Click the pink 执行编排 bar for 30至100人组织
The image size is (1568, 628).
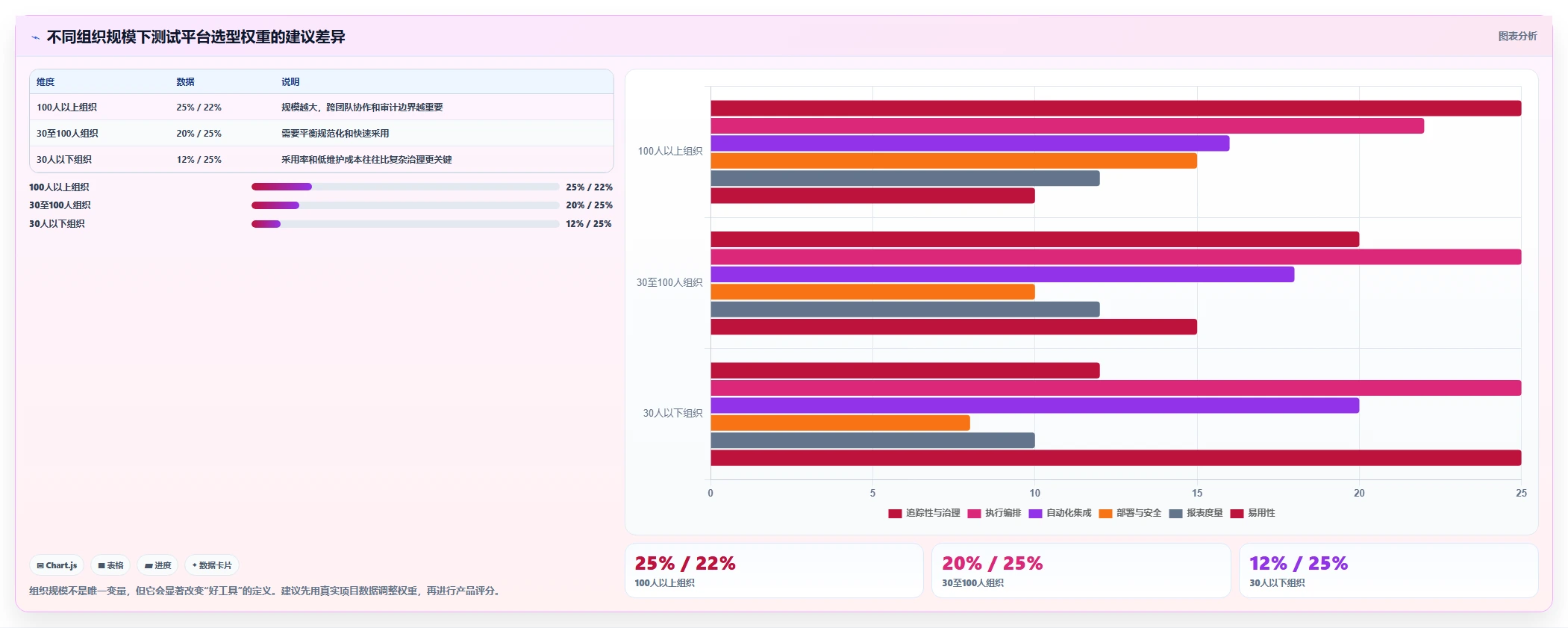1116,257
